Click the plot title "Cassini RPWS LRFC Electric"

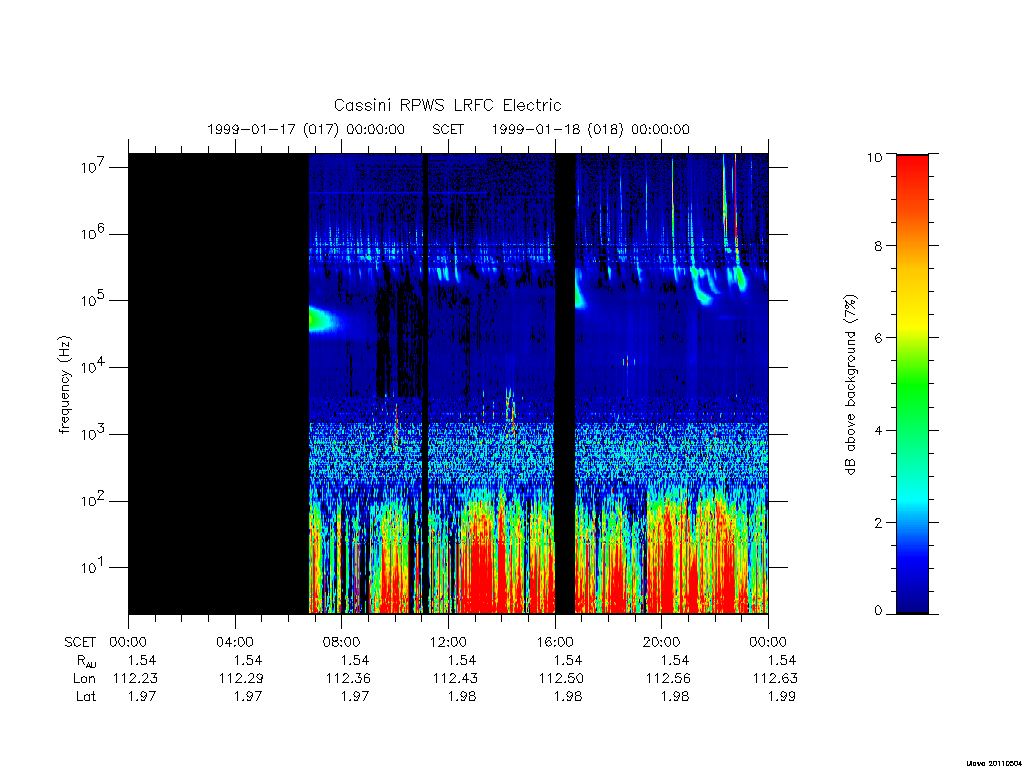(447, 105)
